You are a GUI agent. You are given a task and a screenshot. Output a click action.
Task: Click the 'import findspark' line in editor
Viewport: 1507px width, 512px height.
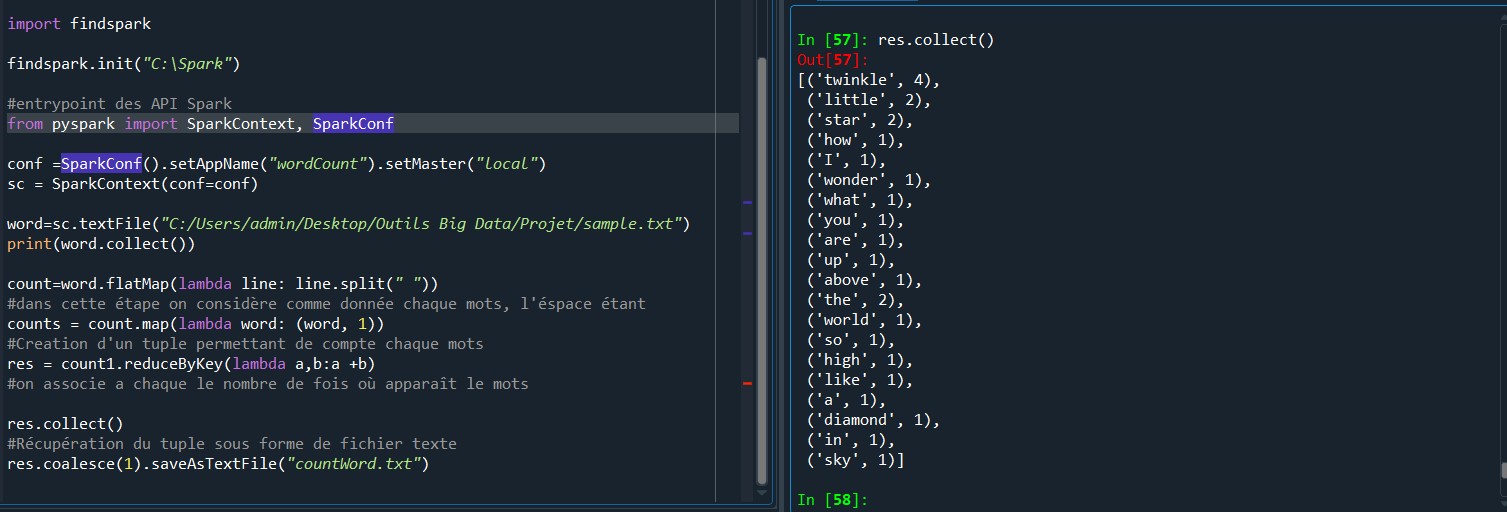point(80,23)
